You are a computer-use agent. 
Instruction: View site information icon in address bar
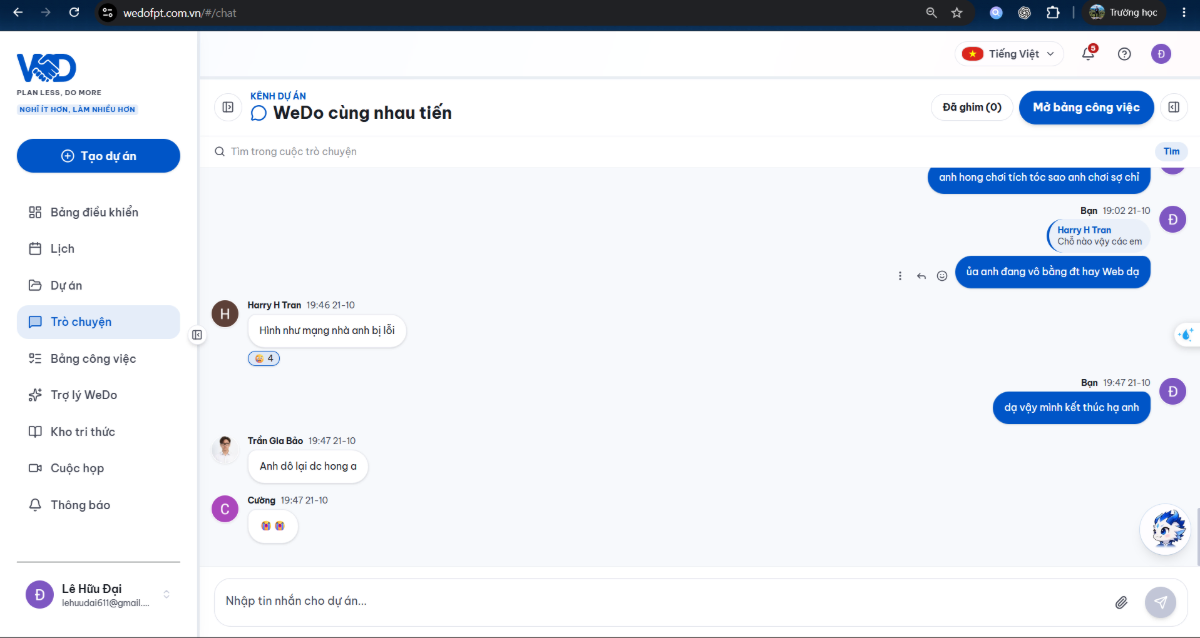pos(108,13)
